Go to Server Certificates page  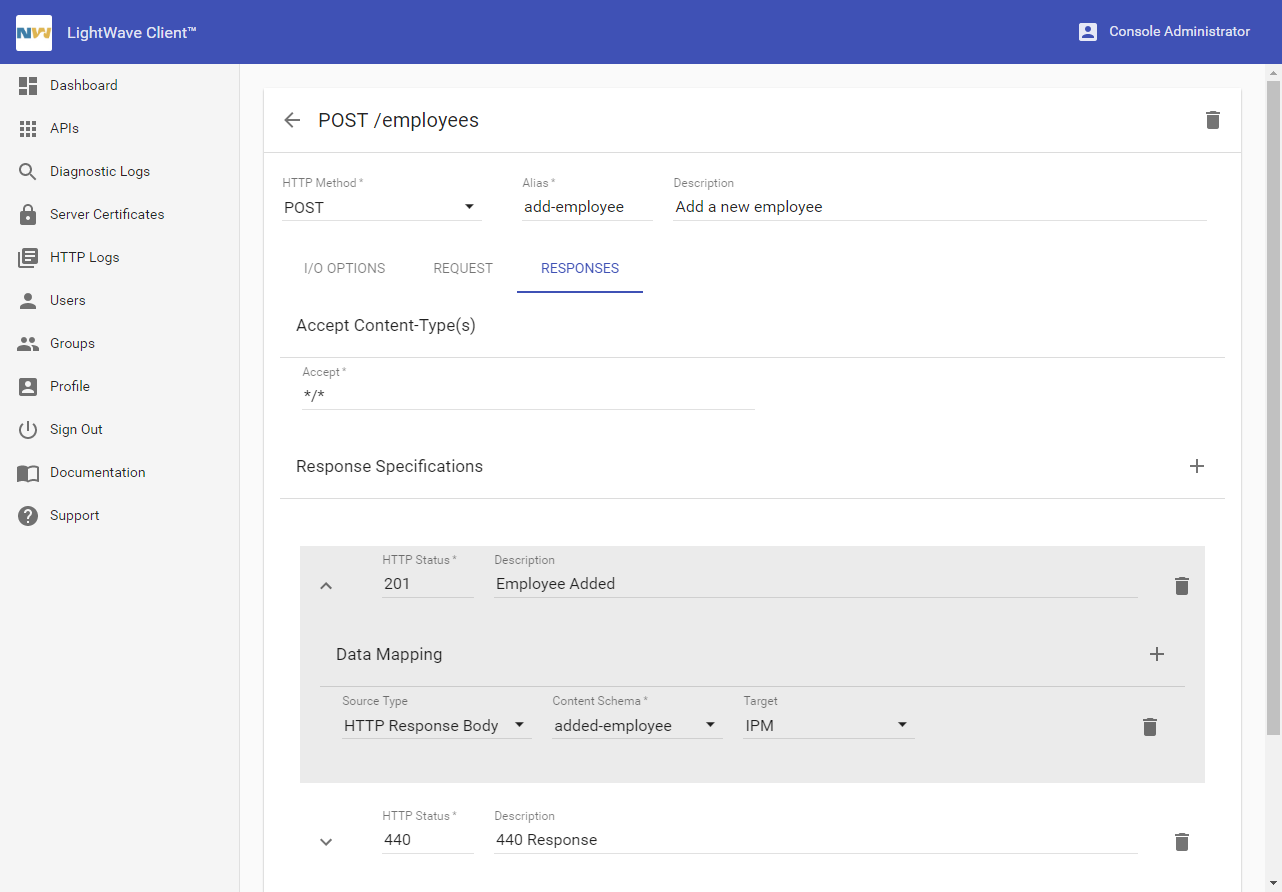pos(107,214)
